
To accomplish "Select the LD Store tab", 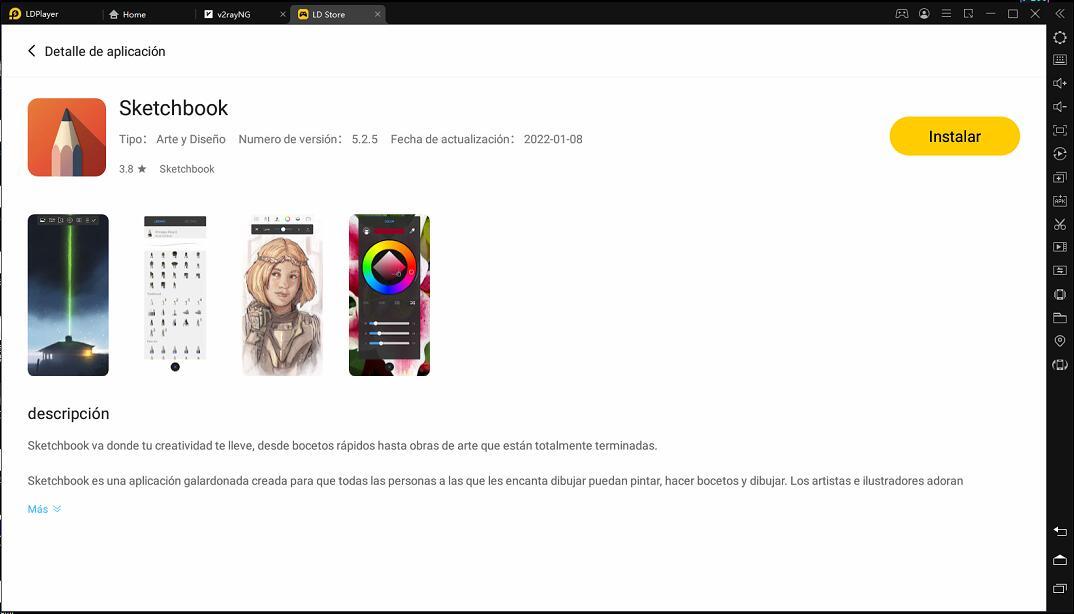I will (x=329, y=14).
